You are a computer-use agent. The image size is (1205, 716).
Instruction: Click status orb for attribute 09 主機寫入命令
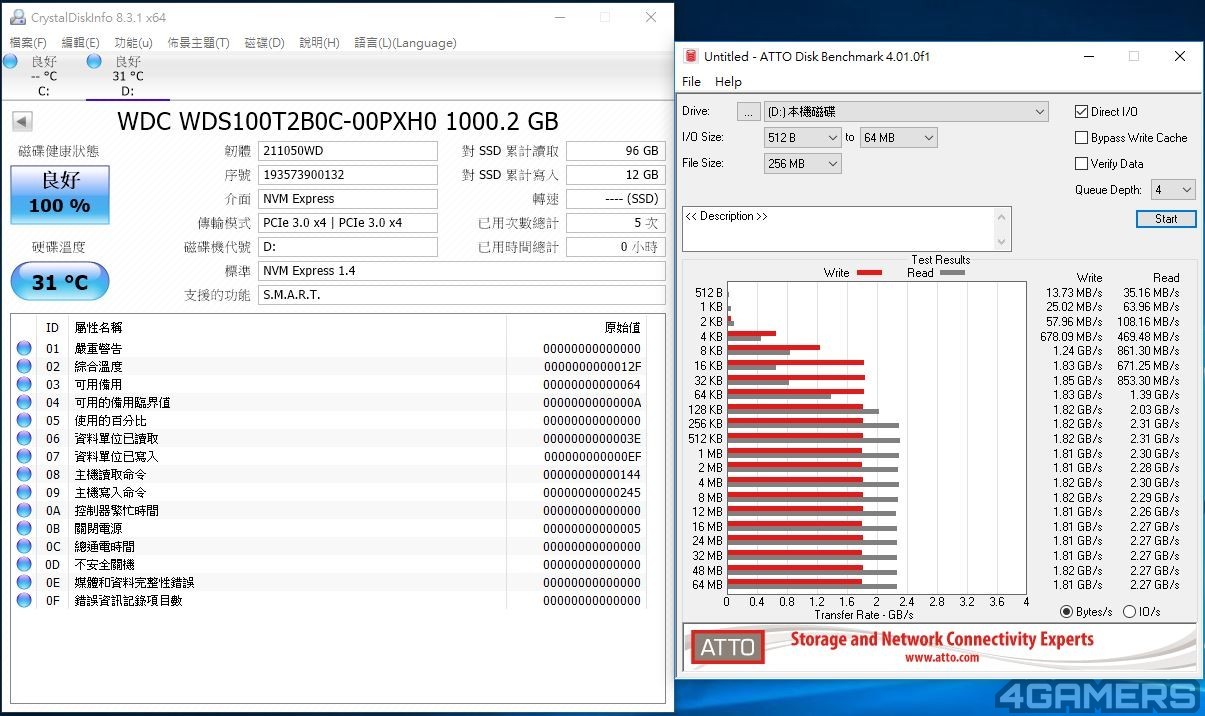[24, 492]
